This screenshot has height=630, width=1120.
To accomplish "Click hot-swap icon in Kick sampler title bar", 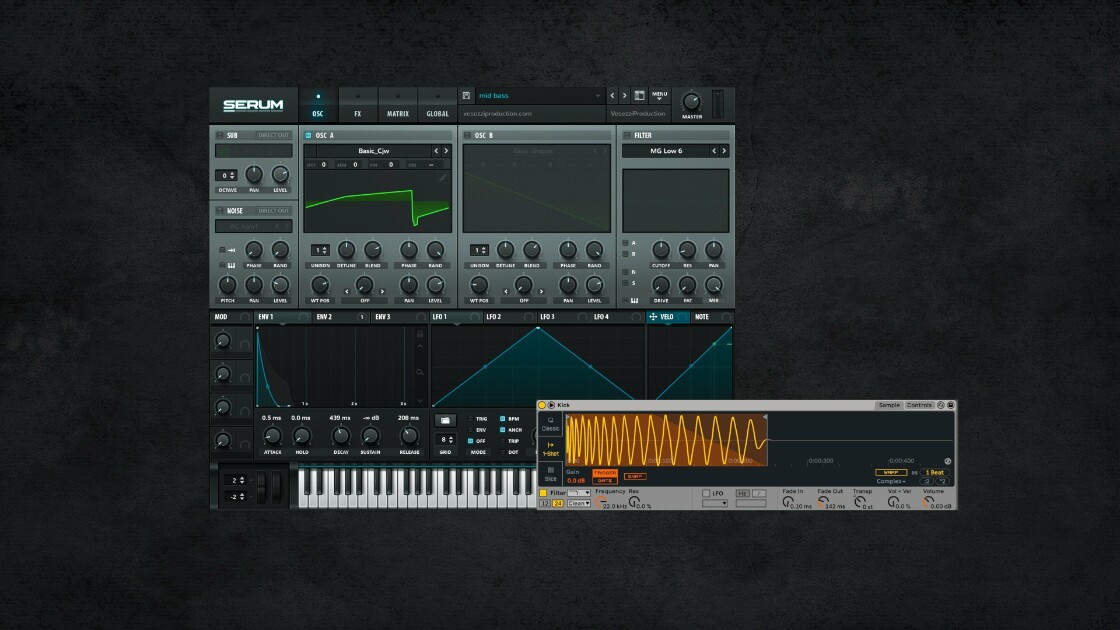I will (x=941, y=405).
